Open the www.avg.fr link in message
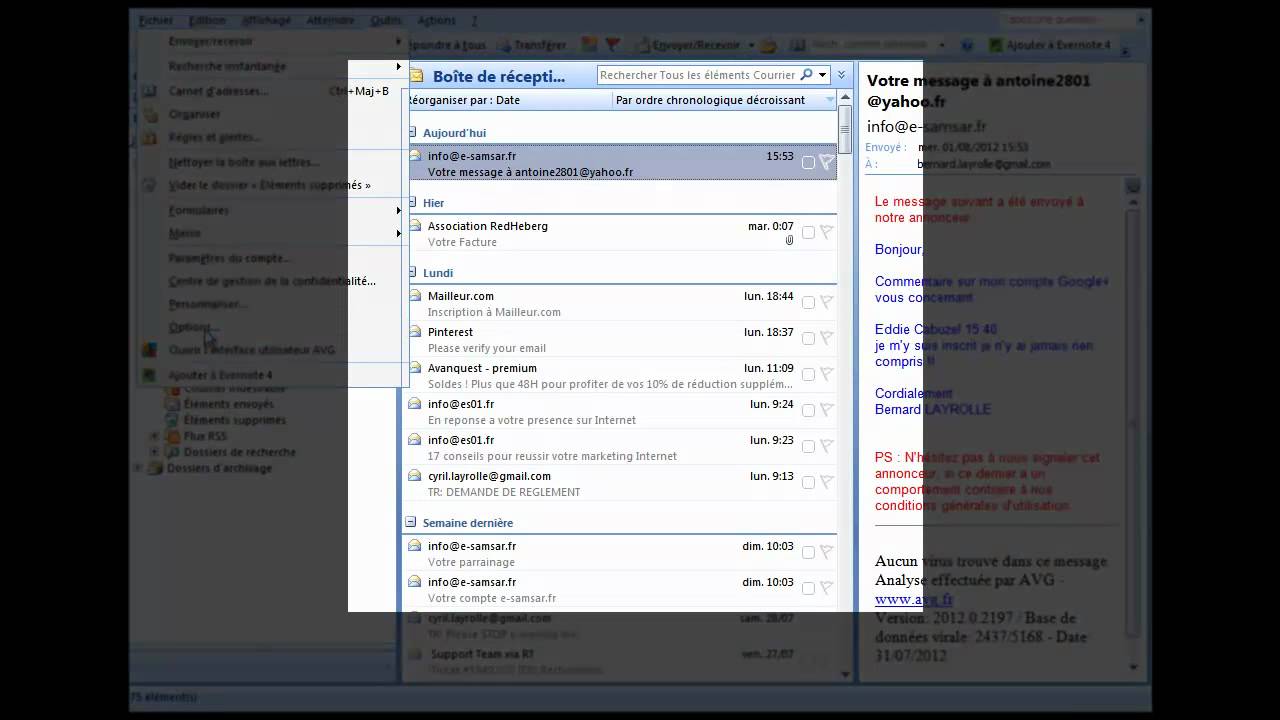The height and width of the screenshot is (720, 1280). (x=913, y=599)
